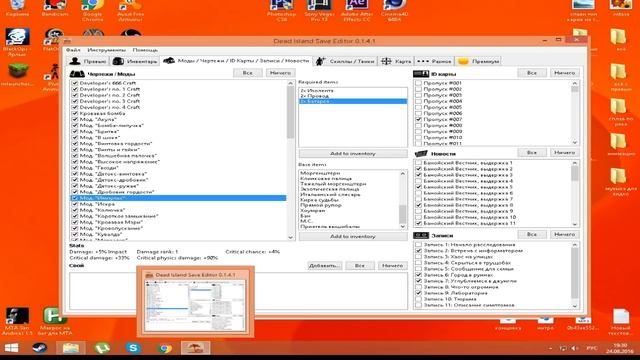Screen dimensions: 640x360
Task: Check Банойский Вестник, выдержка 1
Action: tap(418, 162)
